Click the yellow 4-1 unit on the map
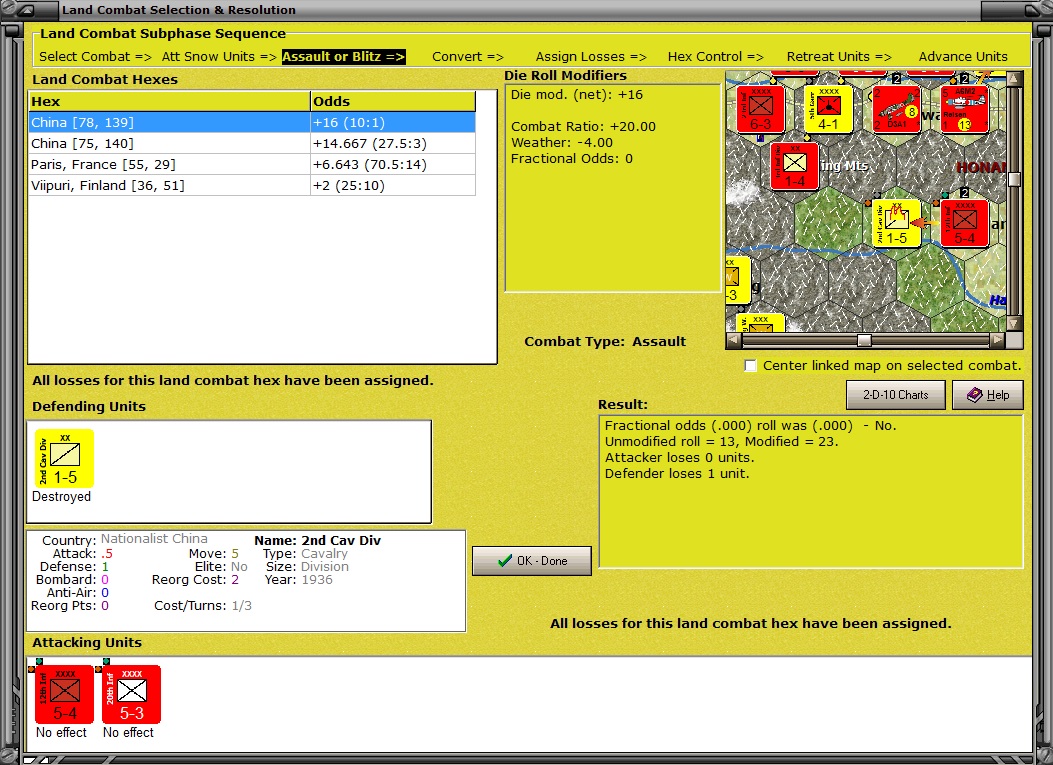This screenshot has width=1053, height=765. tap(828, 109)
